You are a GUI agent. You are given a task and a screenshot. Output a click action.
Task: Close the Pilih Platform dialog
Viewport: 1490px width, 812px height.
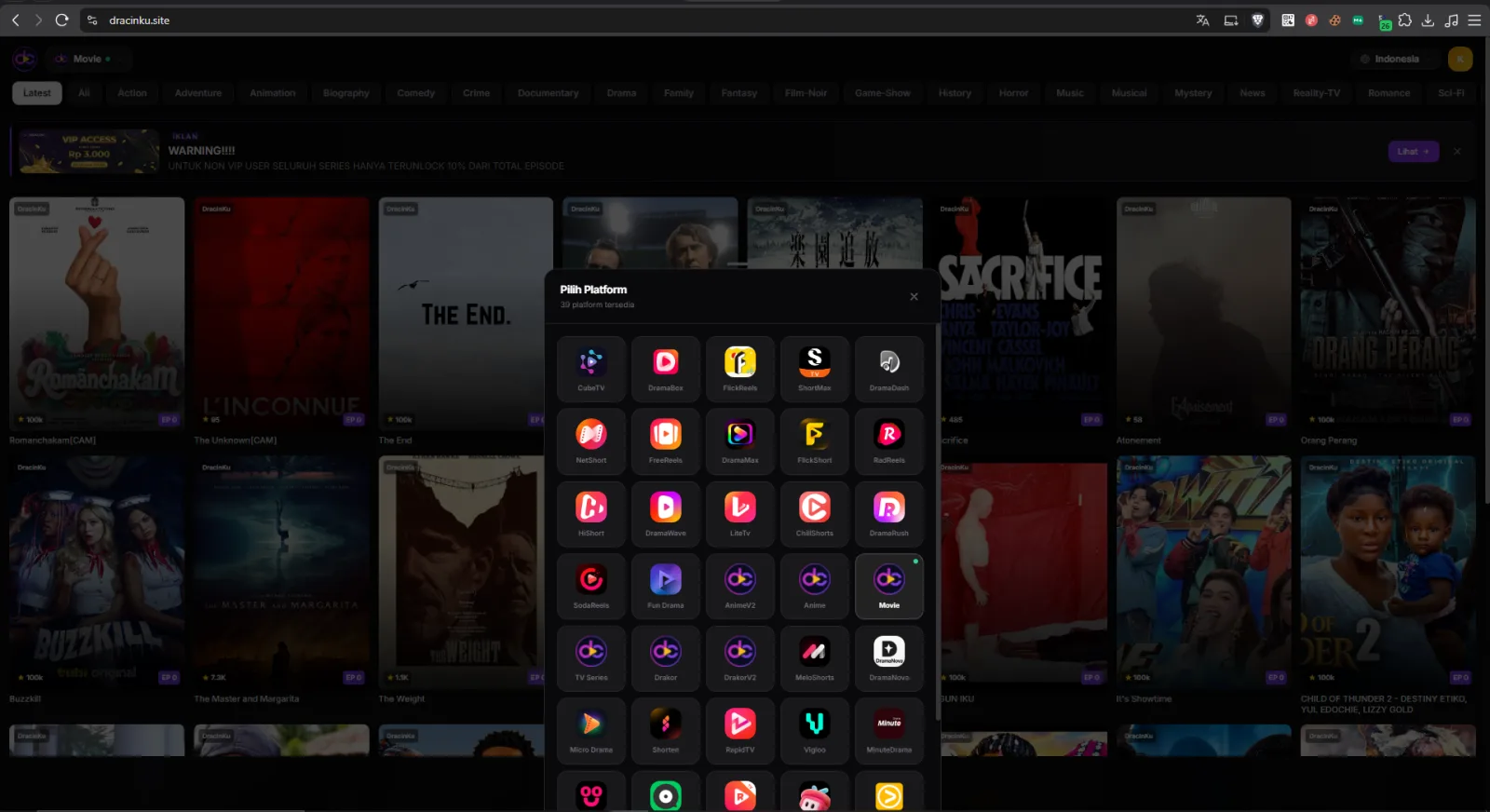914,296
